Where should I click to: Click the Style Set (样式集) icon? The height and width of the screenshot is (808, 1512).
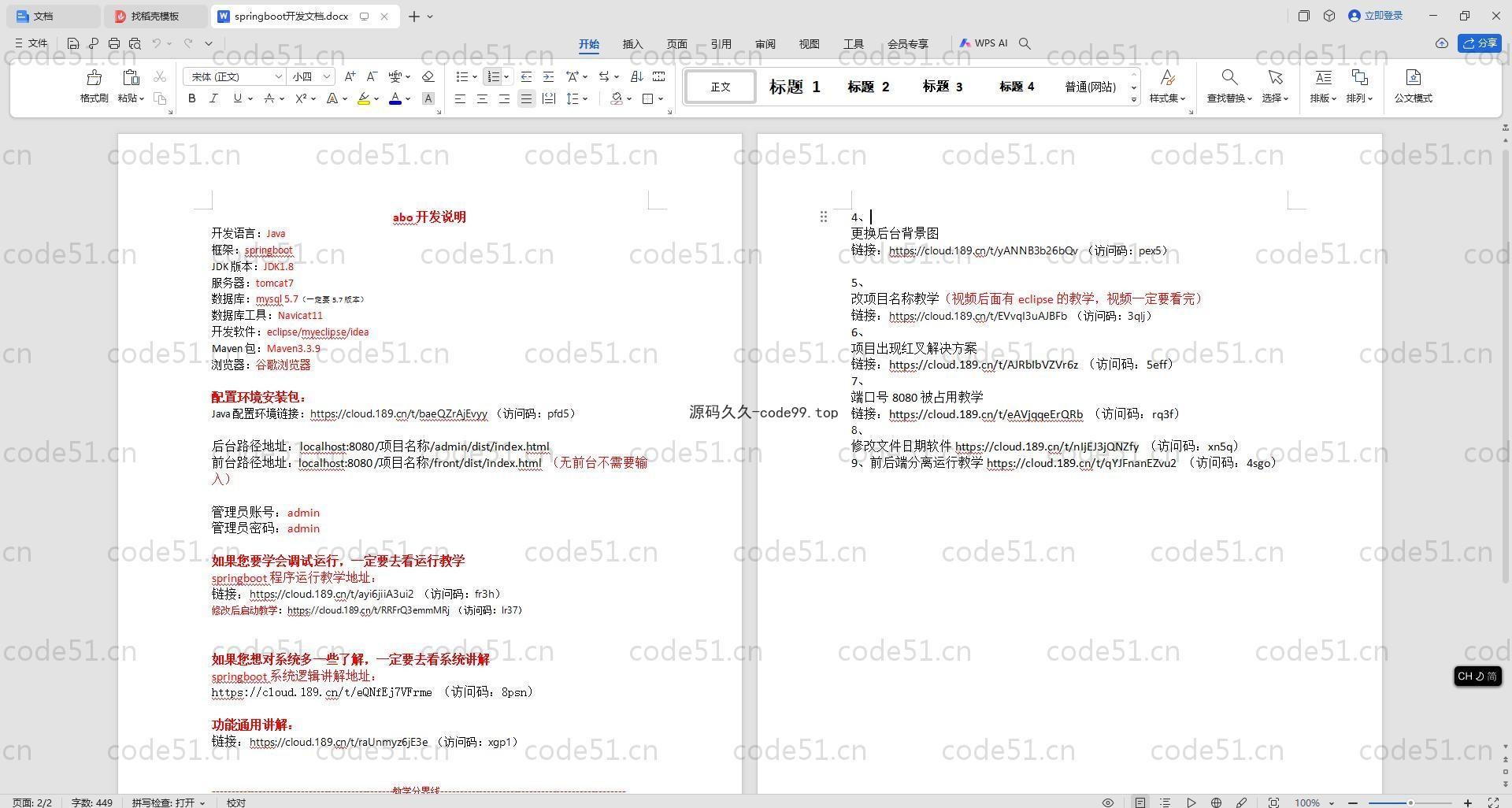coord(1167,77)
